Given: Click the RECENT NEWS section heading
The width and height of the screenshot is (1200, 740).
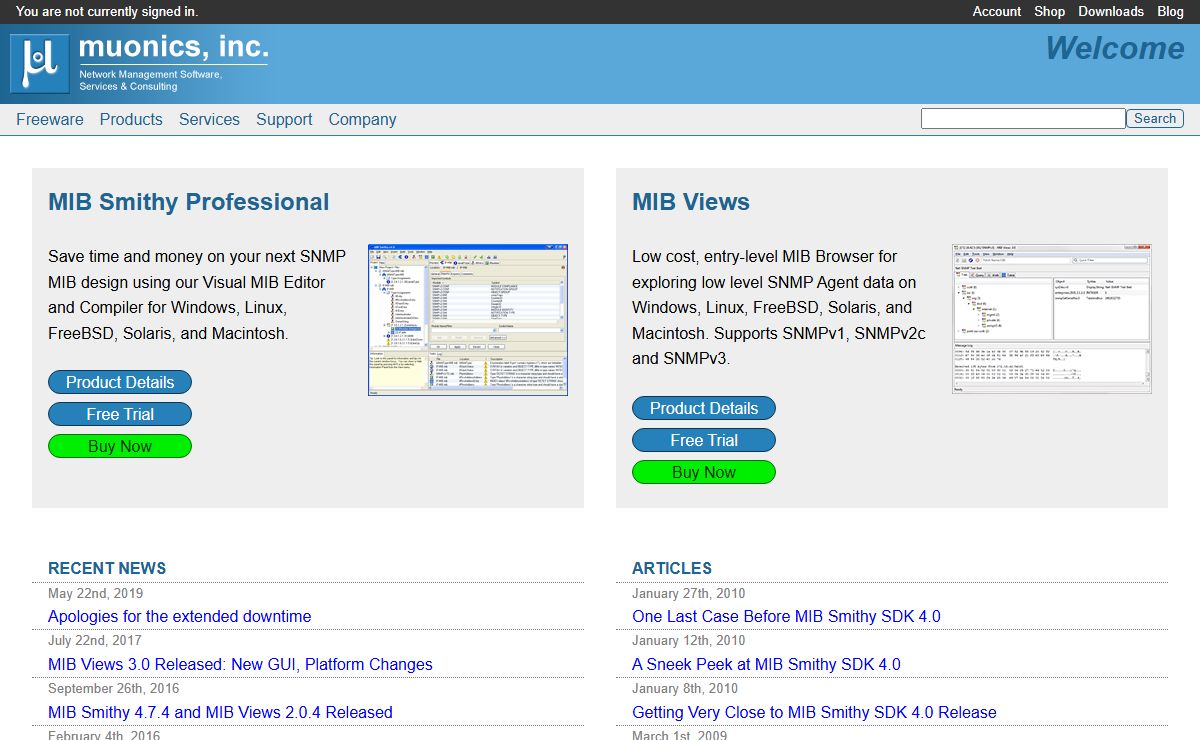Looking at the screenshot, I should tap(107, 568).
